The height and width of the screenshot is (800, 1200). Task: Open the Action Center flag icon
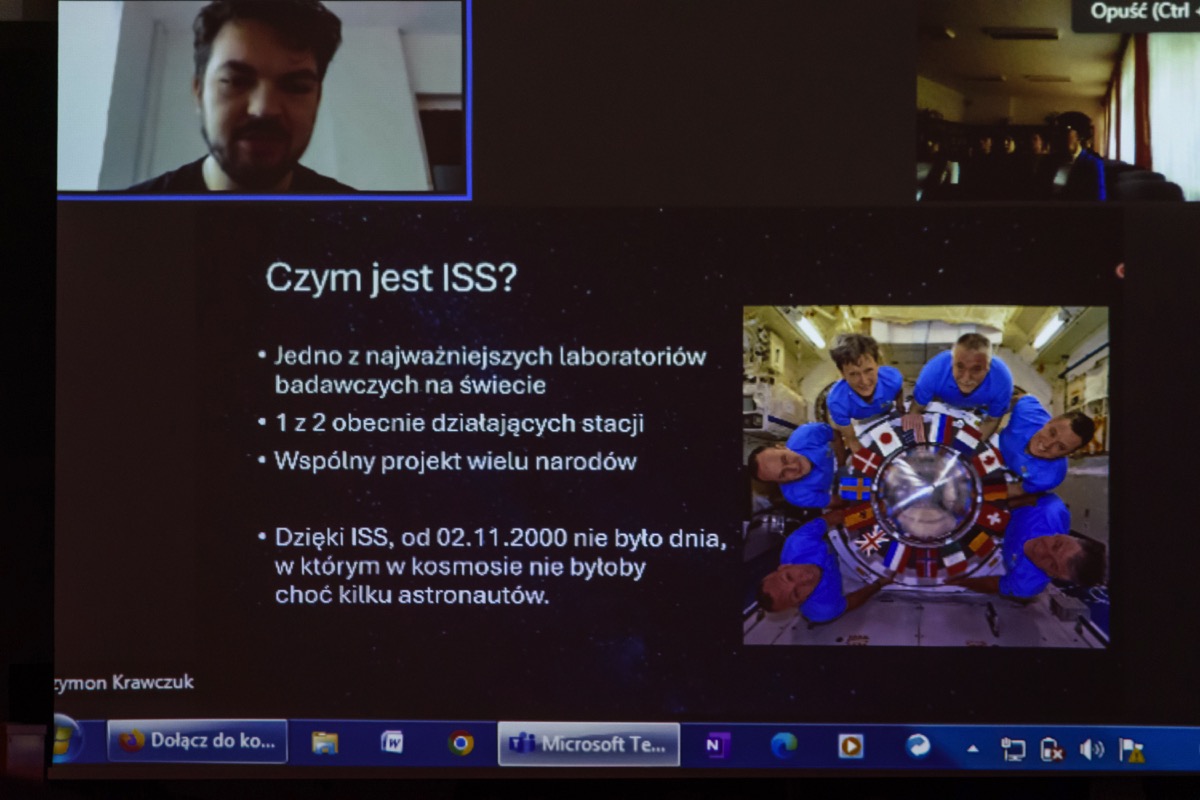point(1131,750)
